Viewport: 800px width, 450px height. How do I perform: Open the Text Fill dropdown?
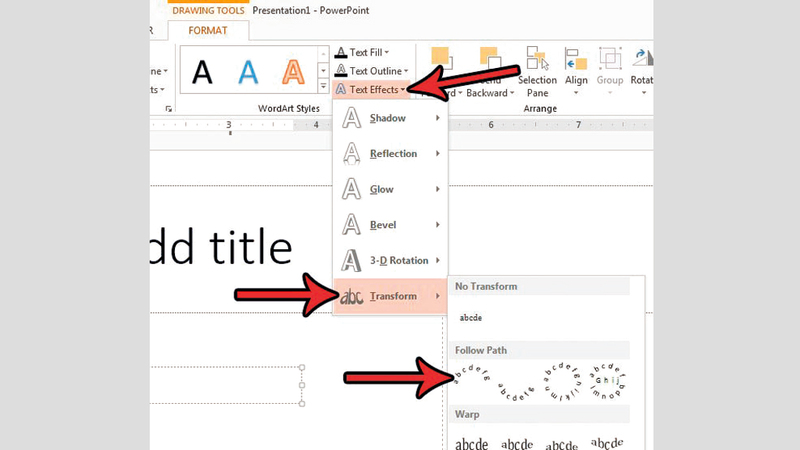click(x=362, y=52)
